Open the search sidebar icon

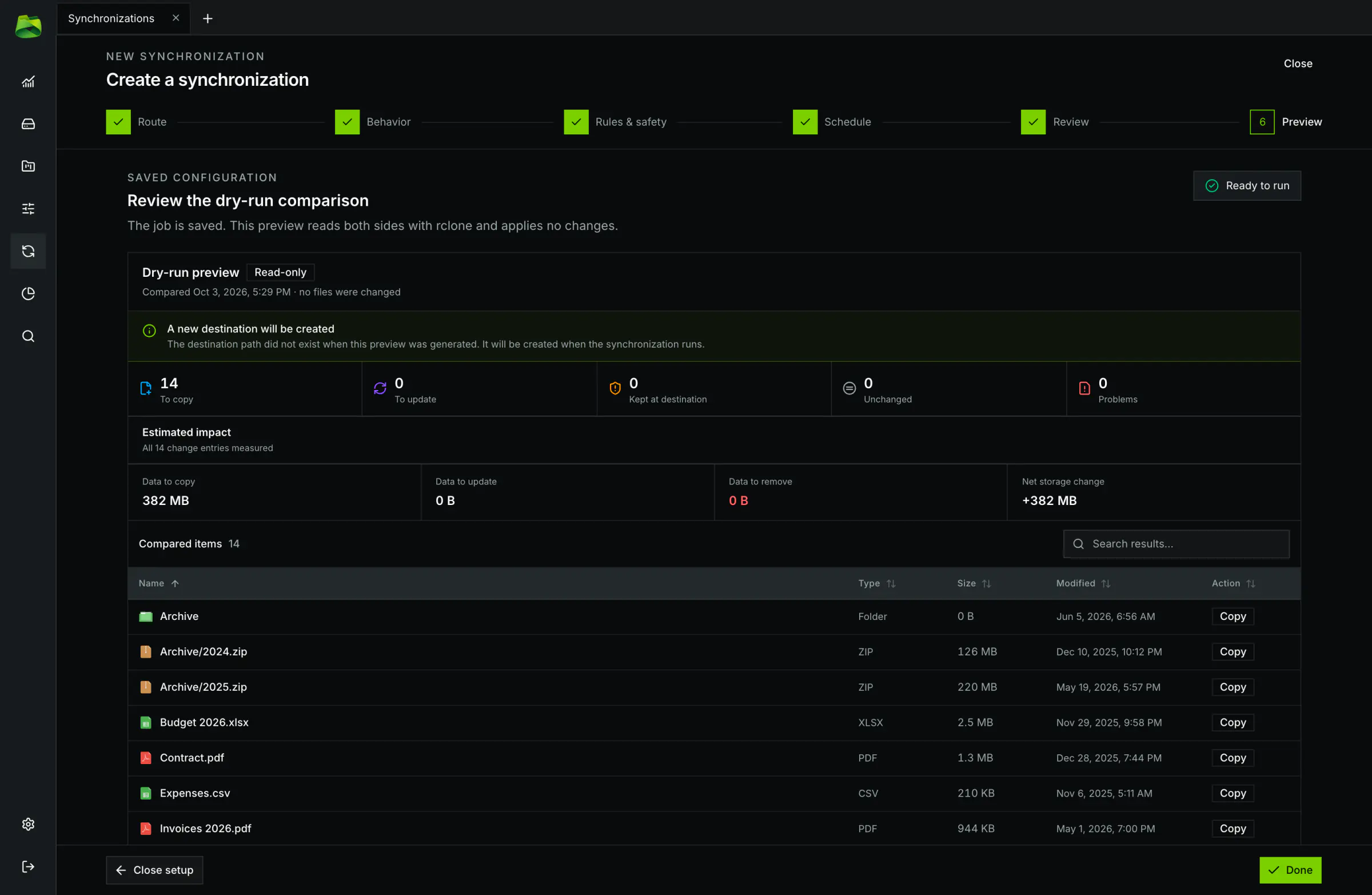click(28, 336)
